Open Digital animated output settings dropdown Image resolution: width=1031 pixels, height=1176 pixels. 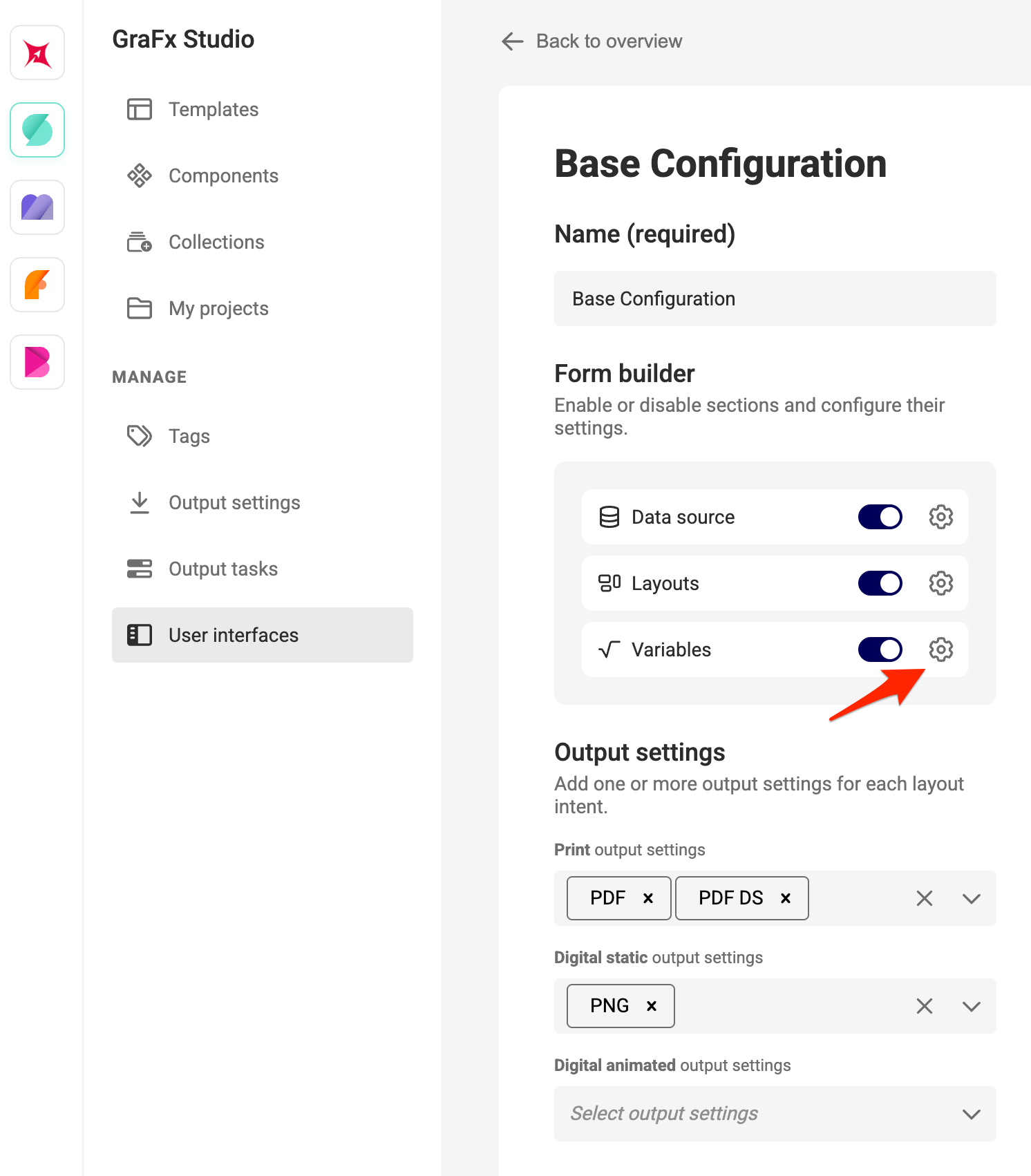tap(775, 1114)
